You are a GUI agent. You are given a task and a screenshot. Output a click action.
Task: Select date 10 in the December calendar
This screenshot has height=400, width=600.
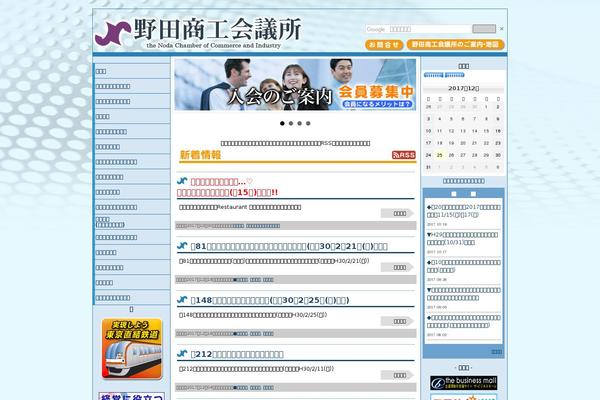coord(428,131)
